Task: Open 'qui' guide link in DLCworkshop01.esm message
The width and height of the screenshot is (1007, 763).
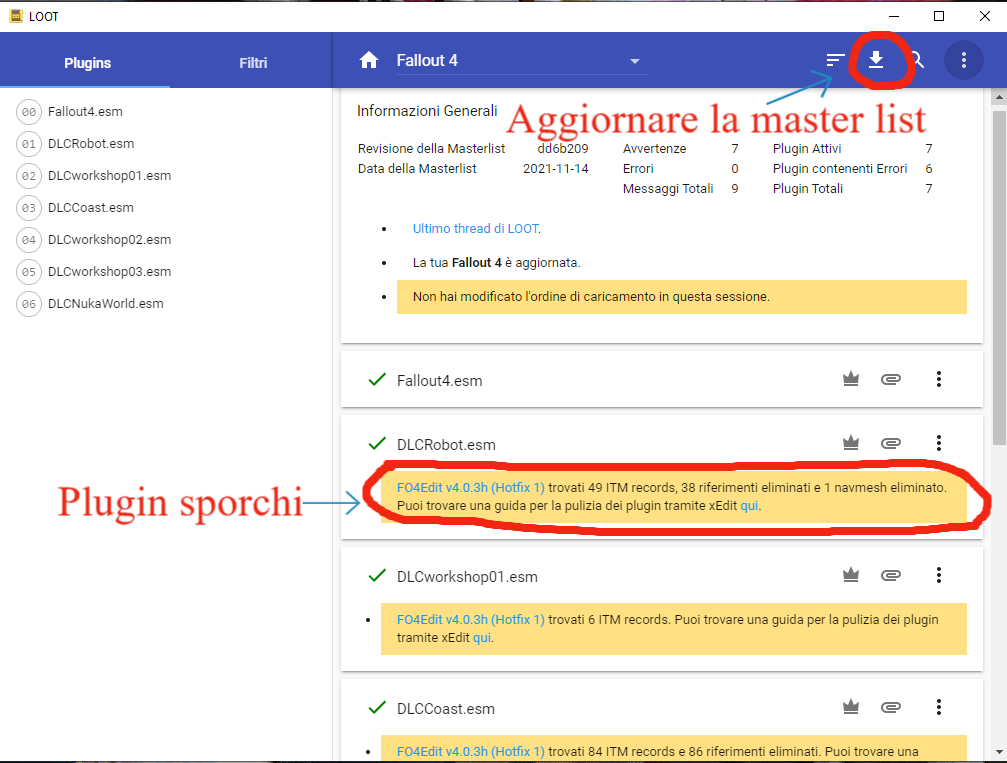Action: [482, 638]
